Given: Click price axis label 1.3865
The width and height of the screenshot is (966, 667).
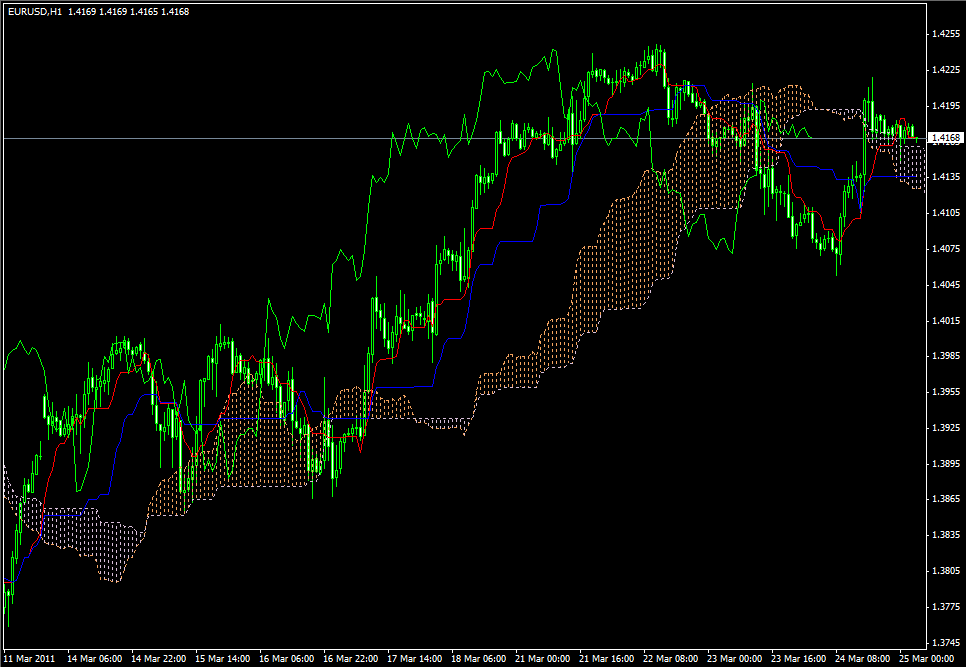Looking at the screenshot, I should click(946, 499).
